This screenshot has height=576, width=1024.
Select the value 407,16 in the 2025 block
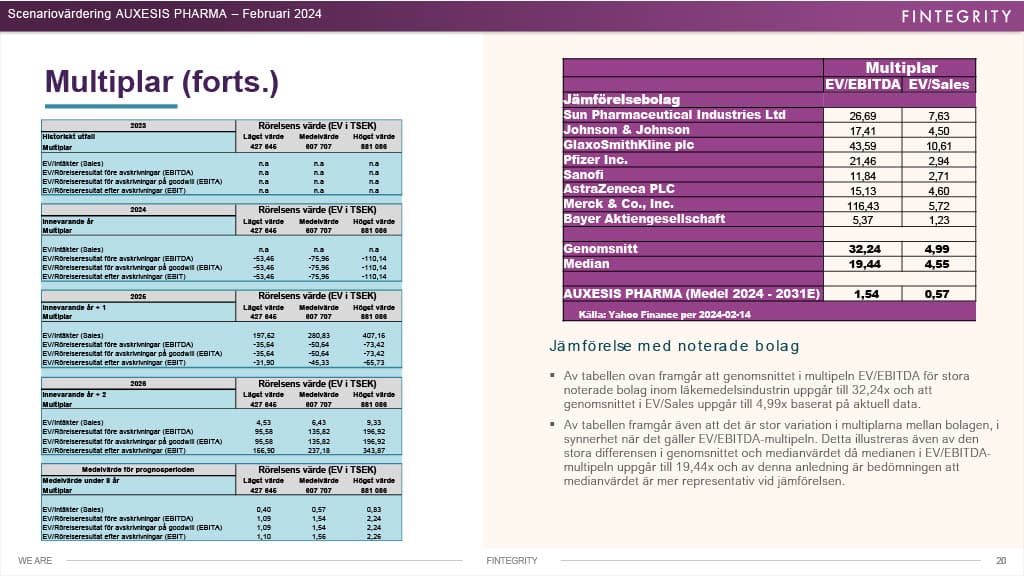coord(374,336)
